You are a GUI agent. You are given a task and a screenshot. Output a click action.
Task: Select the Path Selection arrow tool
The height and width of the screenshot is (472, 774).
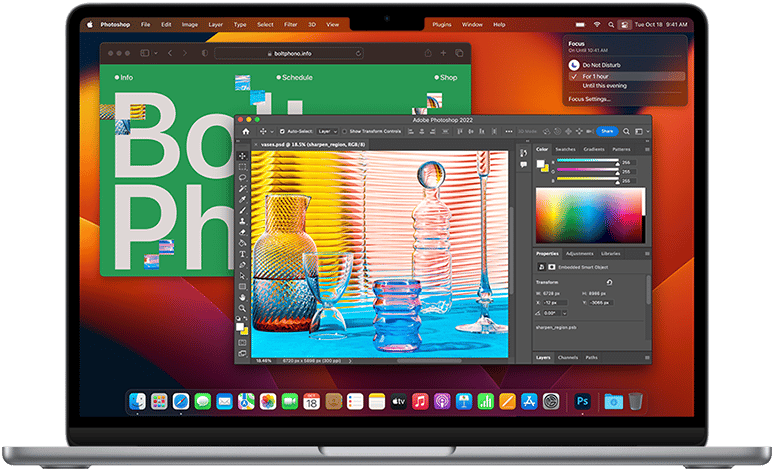click(242, 275)
